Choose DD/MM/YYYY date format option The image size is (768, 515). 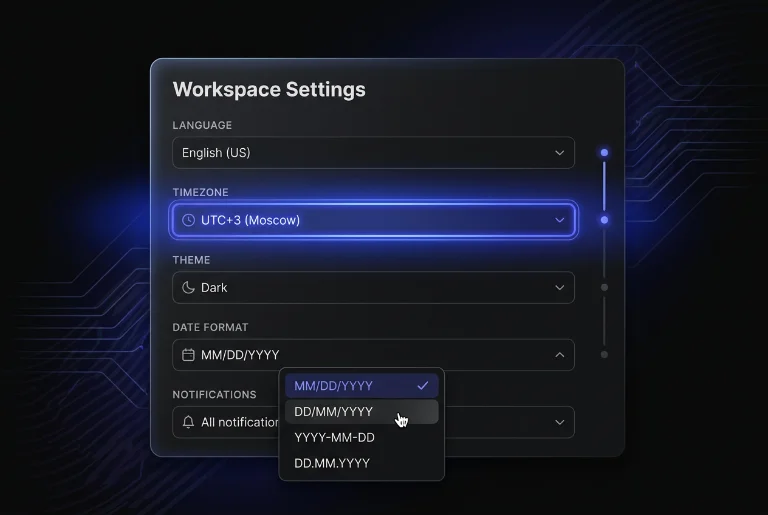pos(361,412)
